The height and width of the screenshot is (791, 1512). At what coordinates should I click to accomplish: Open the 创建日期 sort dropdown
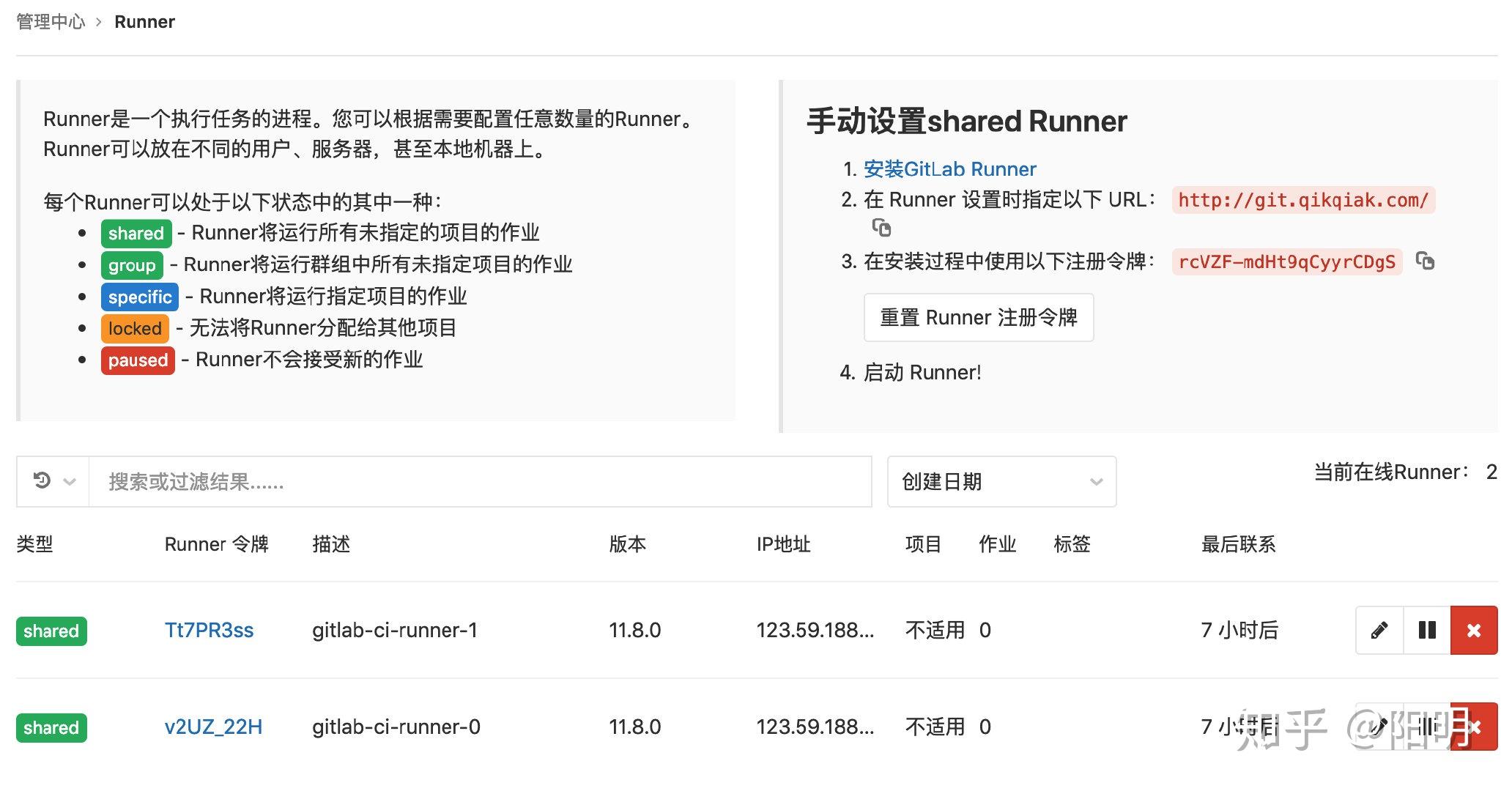1001,481
